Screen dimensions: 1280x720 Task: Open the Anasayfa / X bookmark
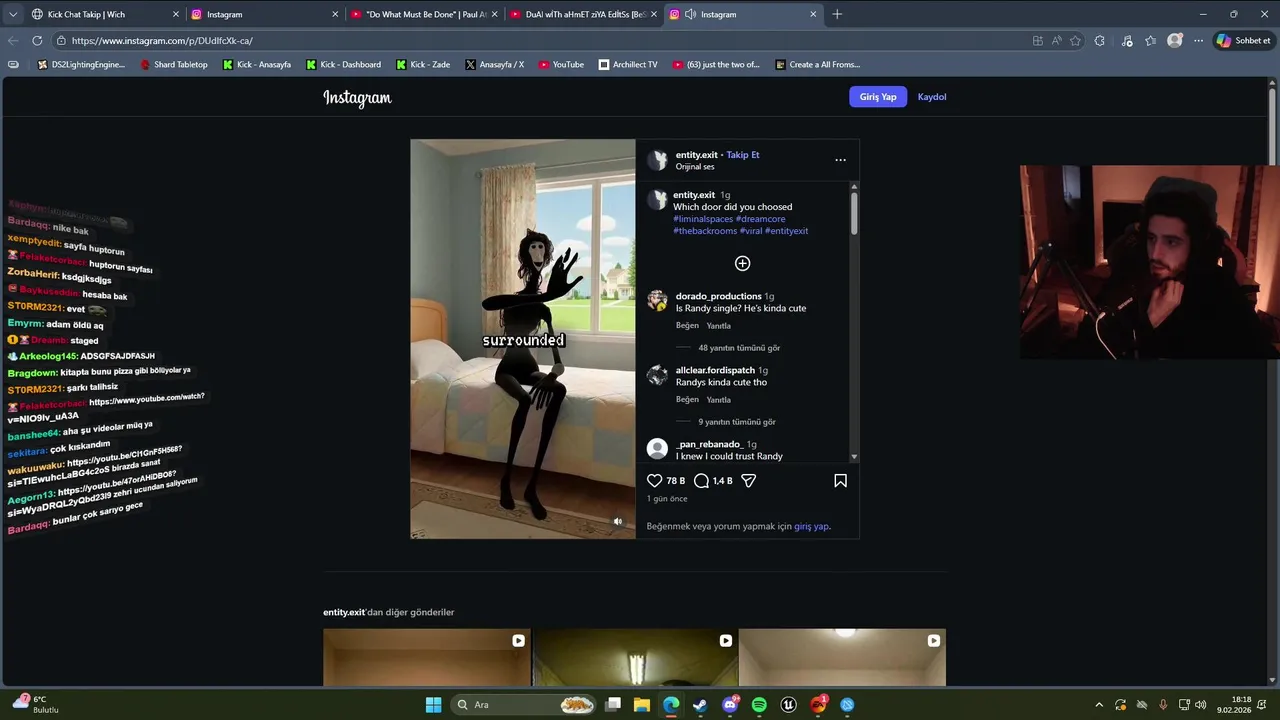(x=494, y=64)
